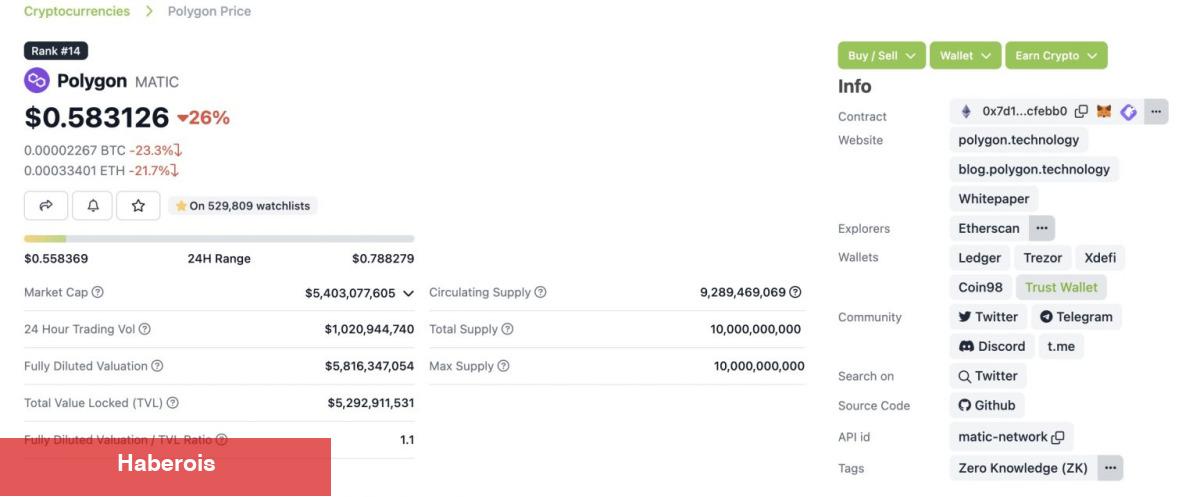Show more tags beside Zero Knowledge

click(1110, 468)
